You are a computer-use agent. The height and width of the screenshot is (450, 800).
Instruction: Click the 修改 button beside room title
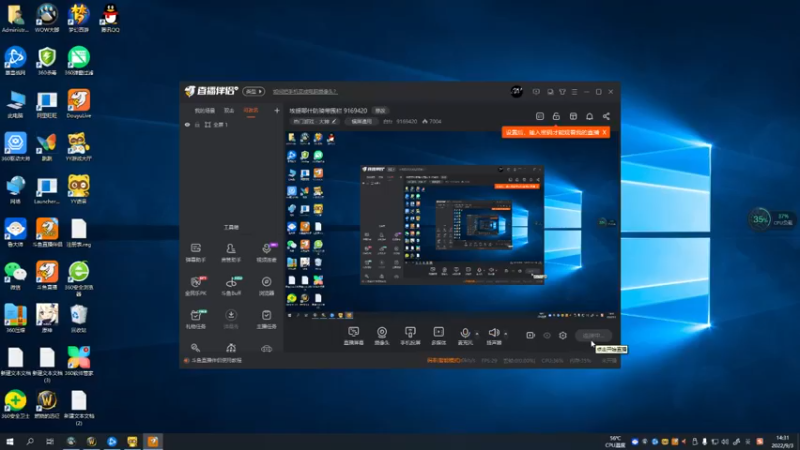380,110
